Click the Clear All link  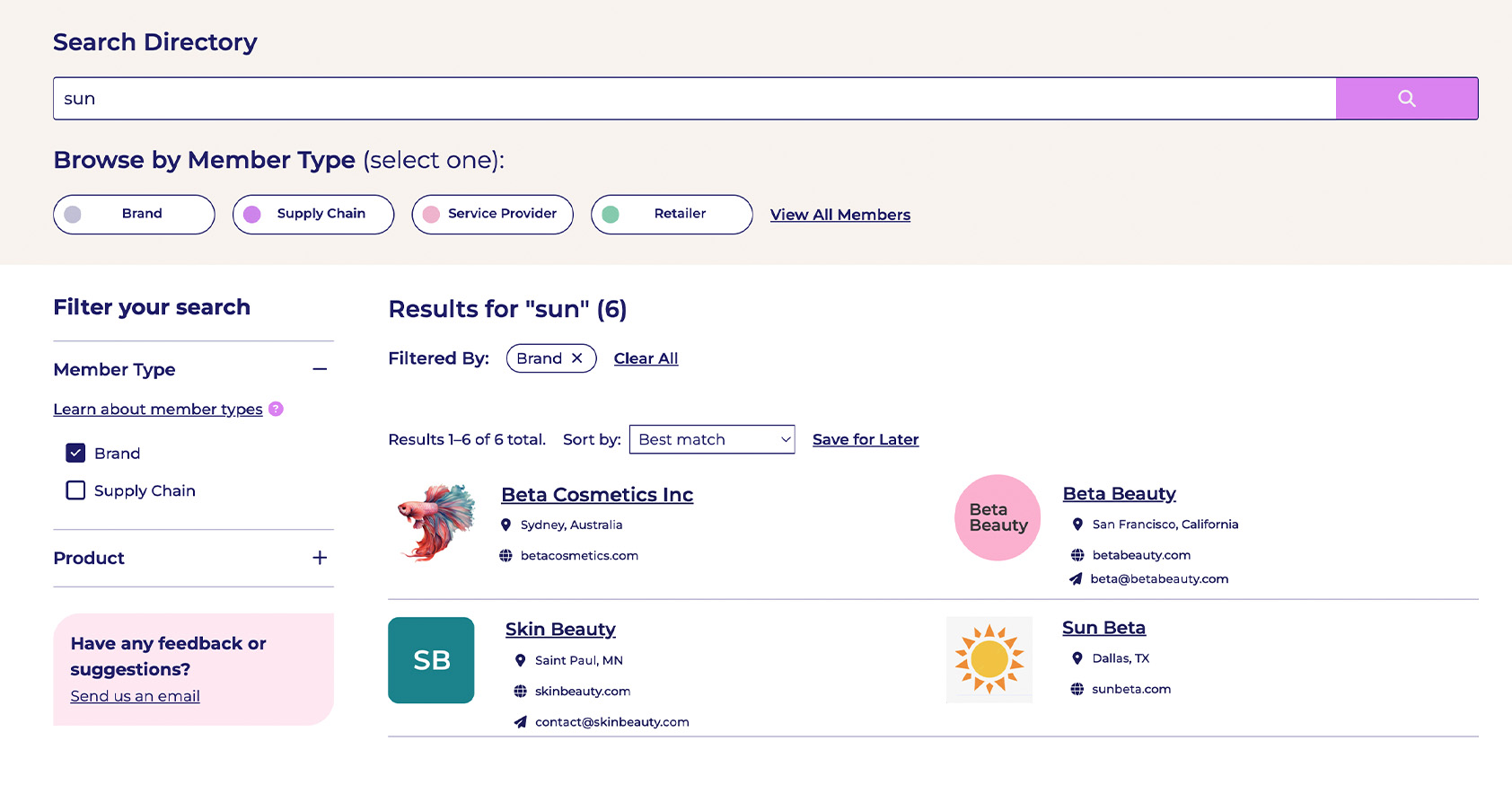click(x=646, y=358)
